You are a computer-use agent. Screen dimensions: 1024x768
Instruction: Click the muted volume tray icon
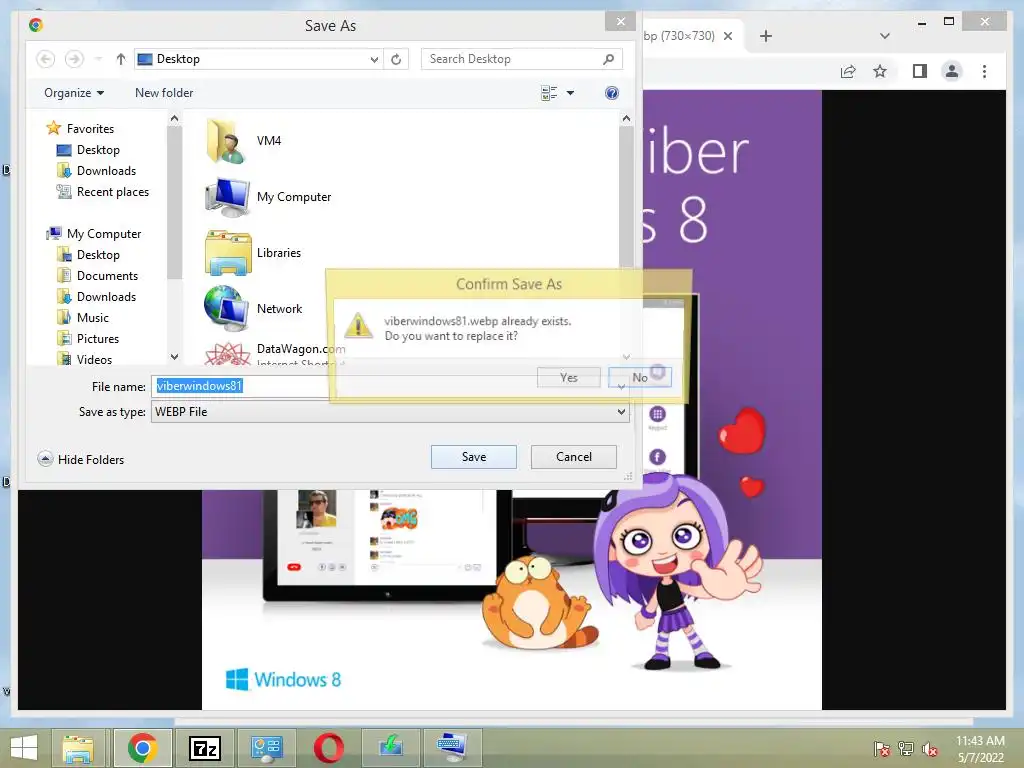pos(929,749)
